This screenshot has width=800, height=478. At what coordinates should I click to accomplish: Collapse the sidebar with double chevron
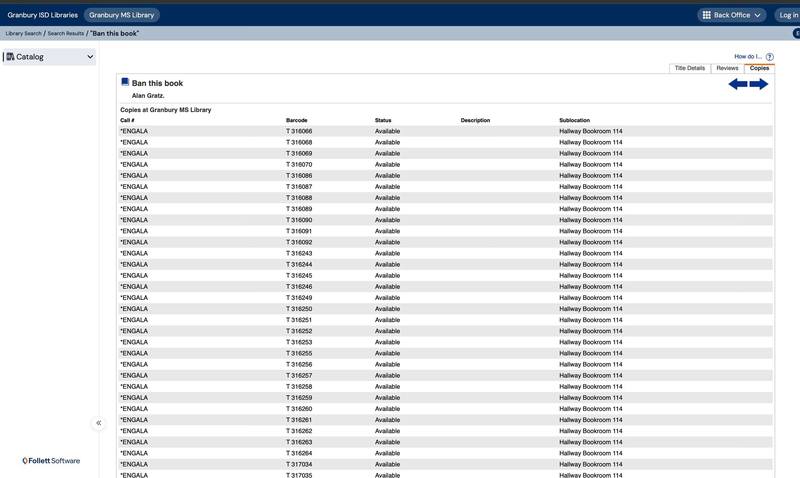(98, 423)
